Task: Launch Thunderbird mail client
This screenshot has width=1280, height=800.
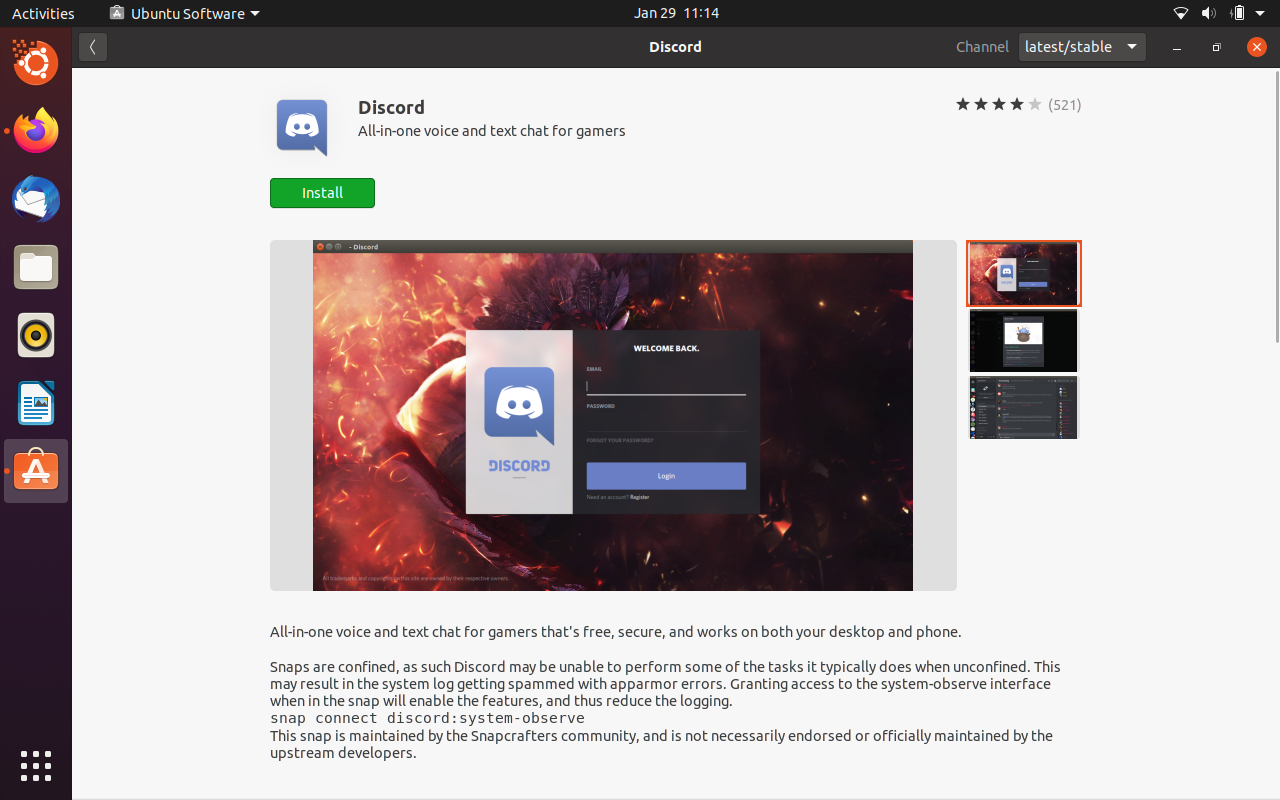Action: tap(35, 199)
